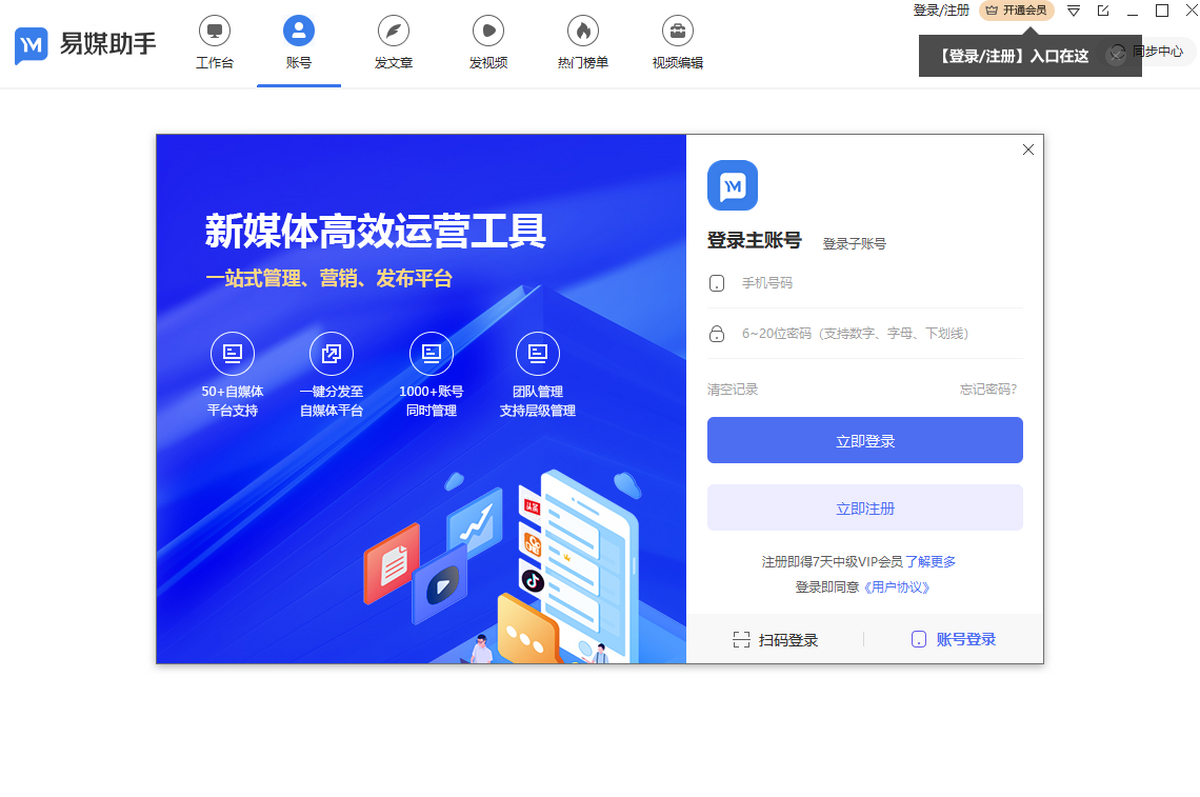Select the 账号登录 account login option

click(x=952, y=639)
